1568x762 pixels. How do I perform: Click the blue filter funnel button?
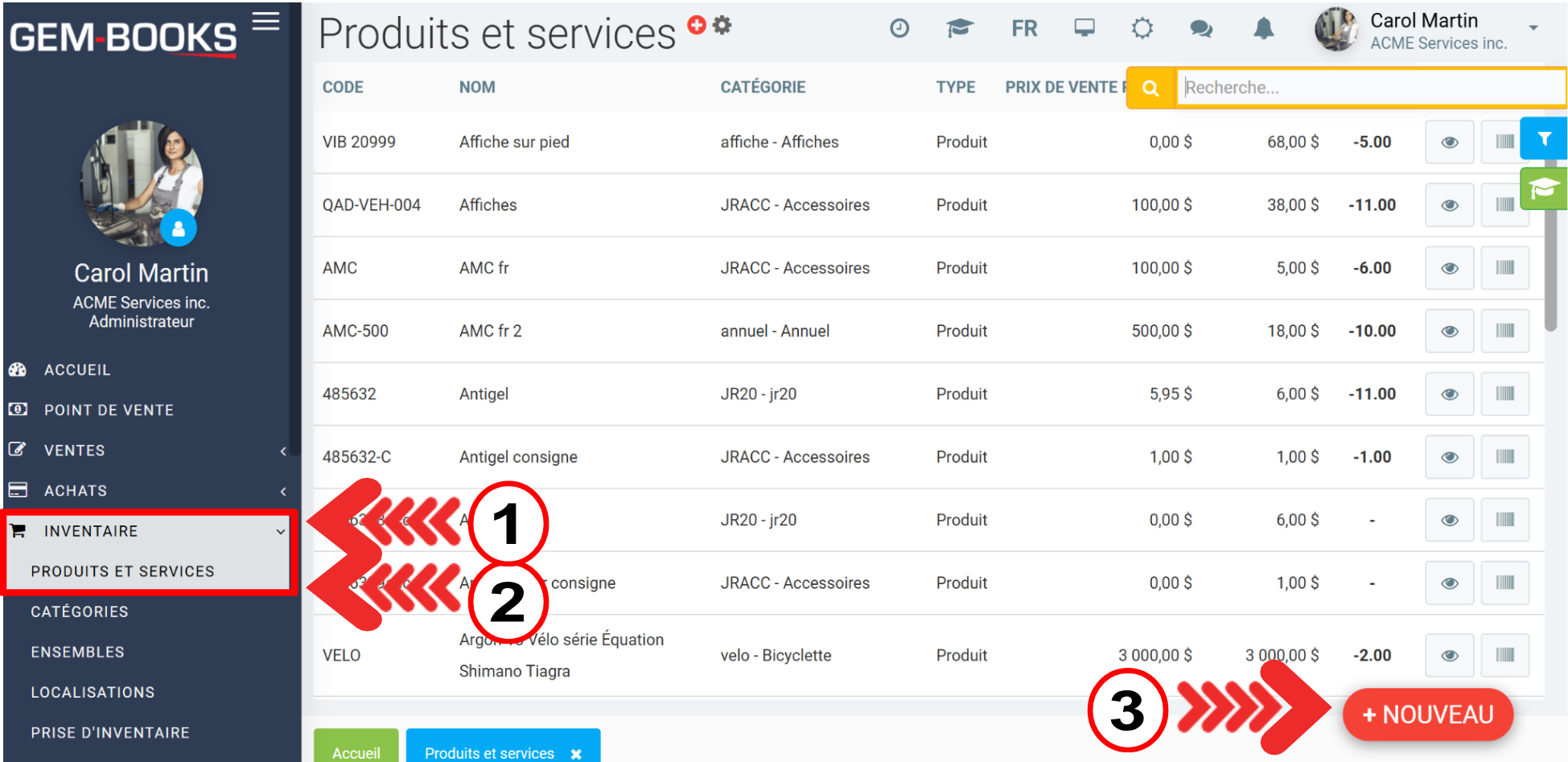pos(1544,138)
